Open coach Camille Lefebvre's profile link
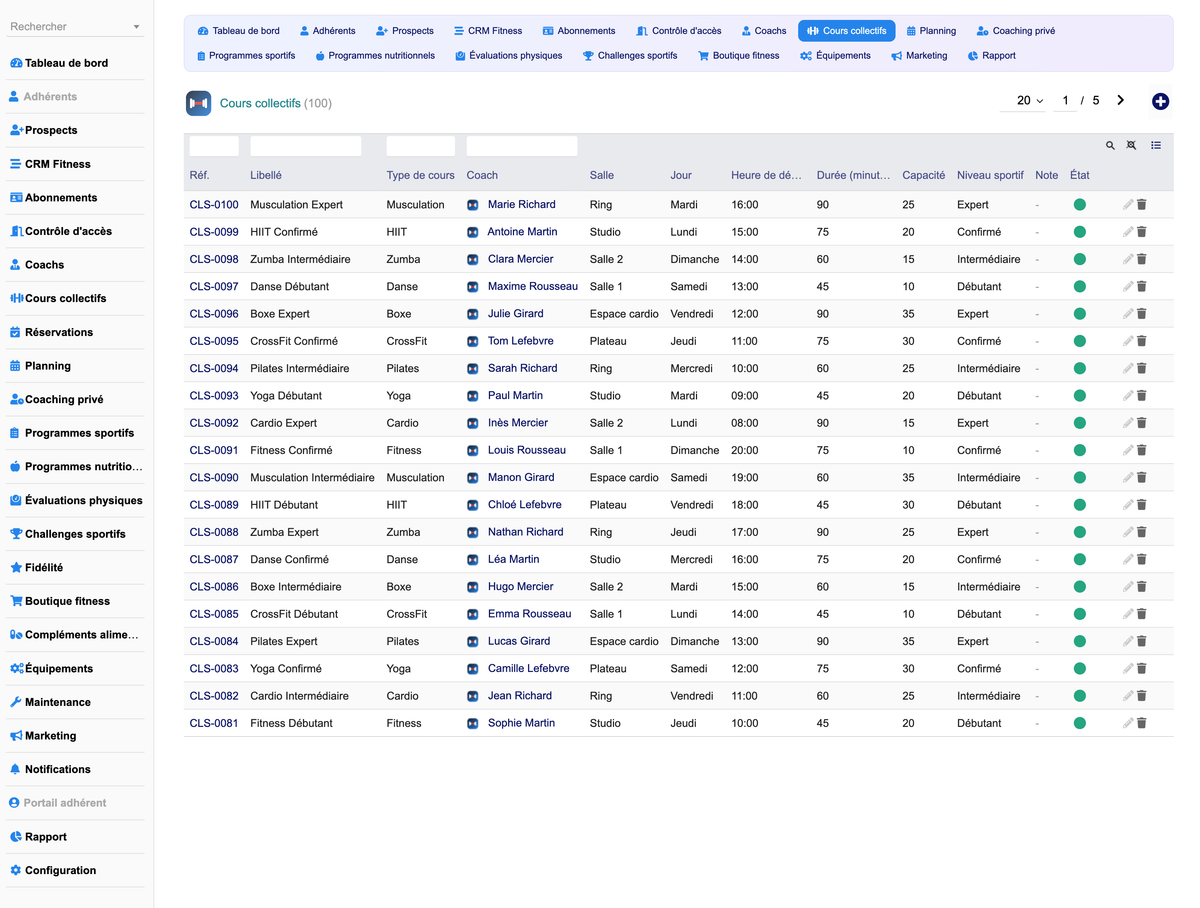Image resolution: width=1200 pixels, height=908 pixels. coord(528,669)
